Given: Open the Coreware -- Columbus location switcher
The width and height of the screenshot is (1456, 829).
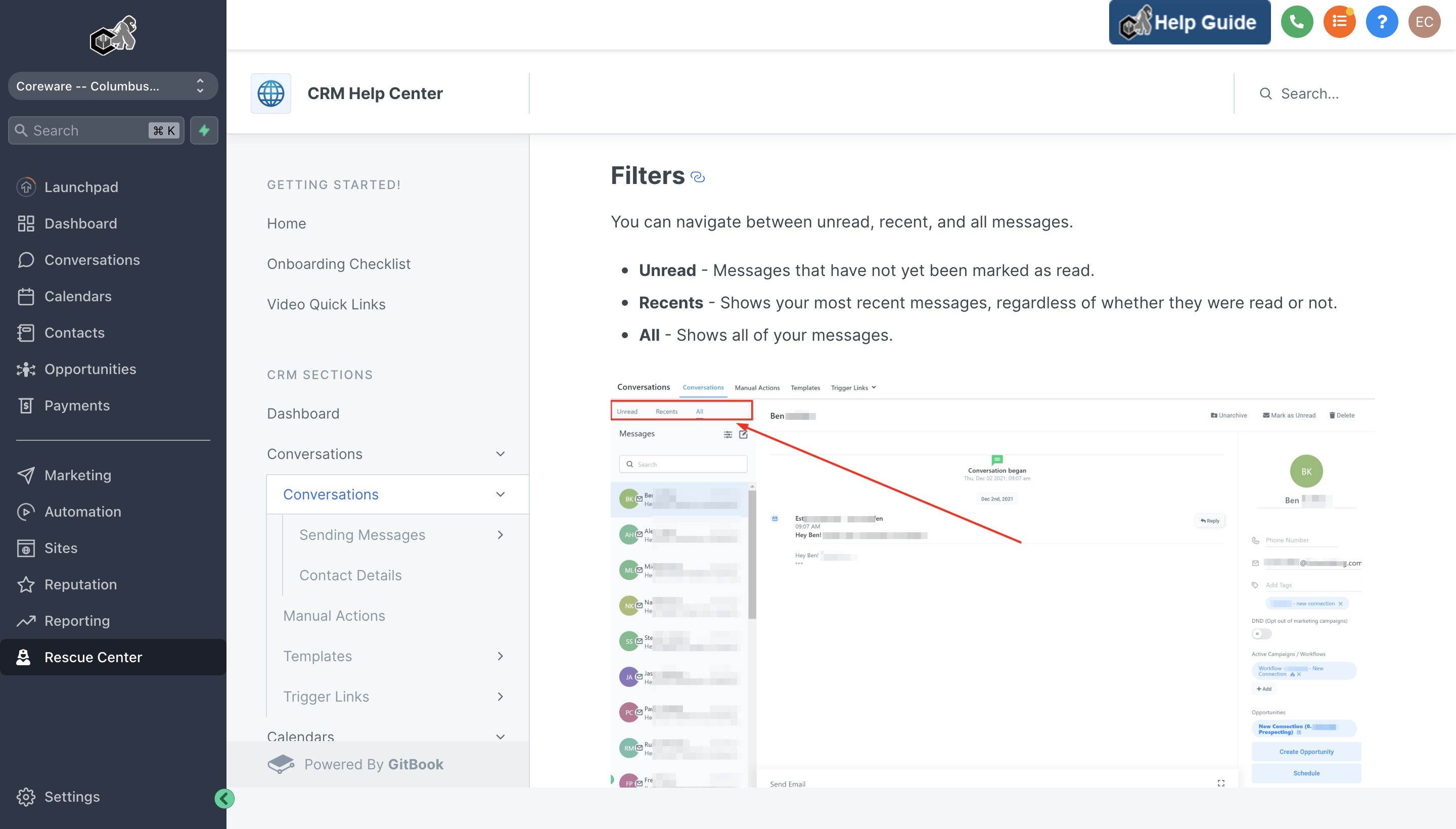Looking at the screenshot, I should click(113, 86).
